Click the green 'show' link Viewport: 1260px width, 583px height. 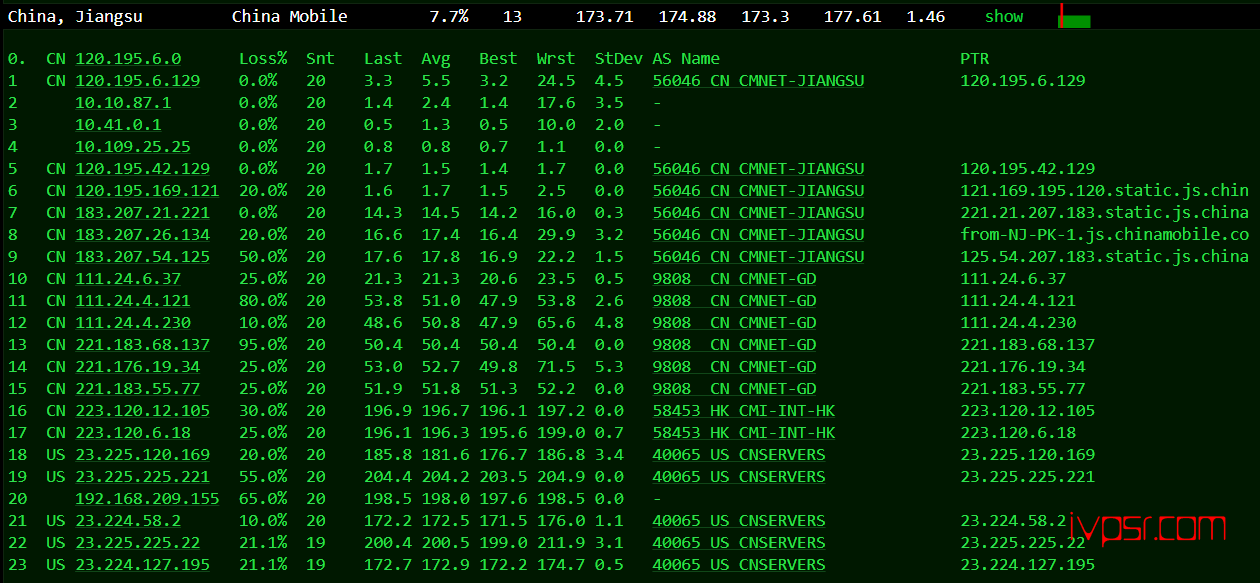[1004, 16]
